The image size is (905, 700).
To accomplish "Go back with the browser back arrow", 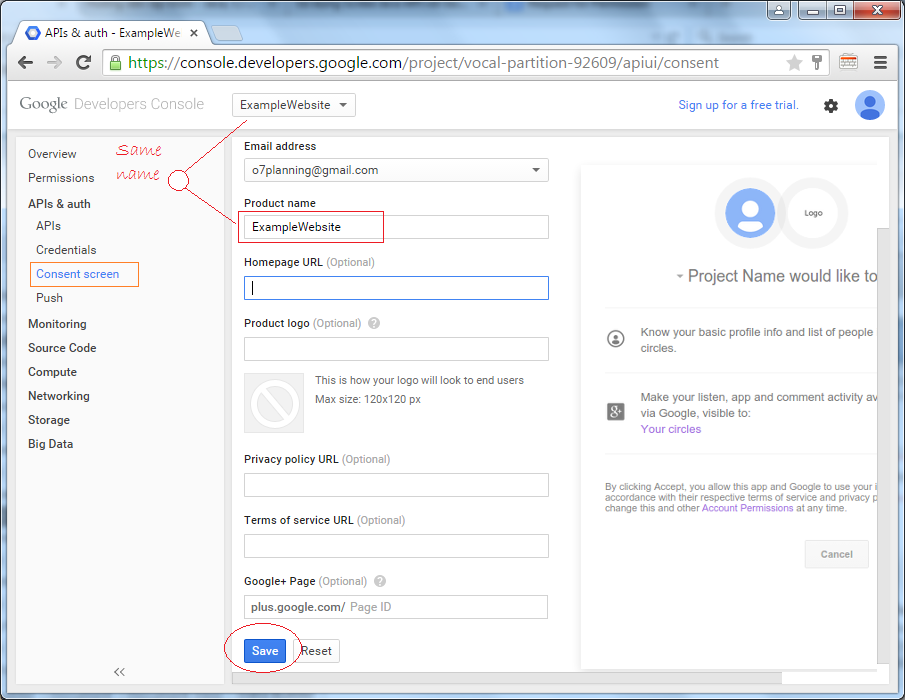I will (25, 62).
